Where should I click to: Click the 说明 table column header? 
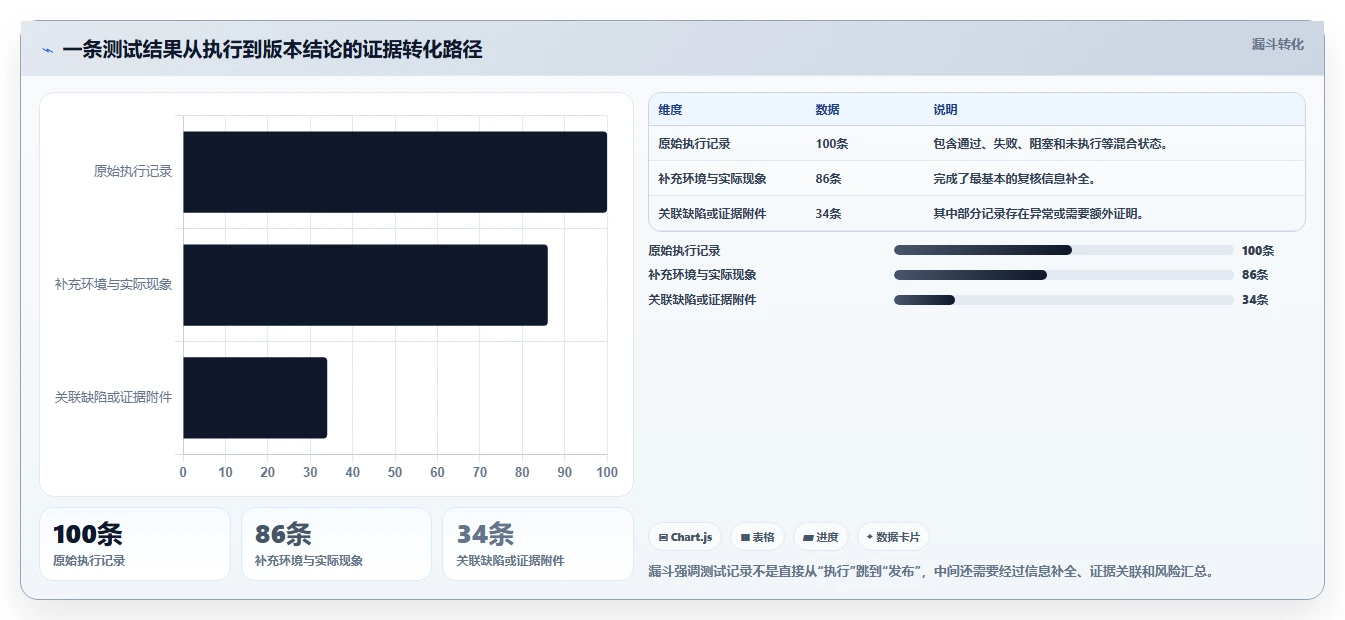point(945,110)
